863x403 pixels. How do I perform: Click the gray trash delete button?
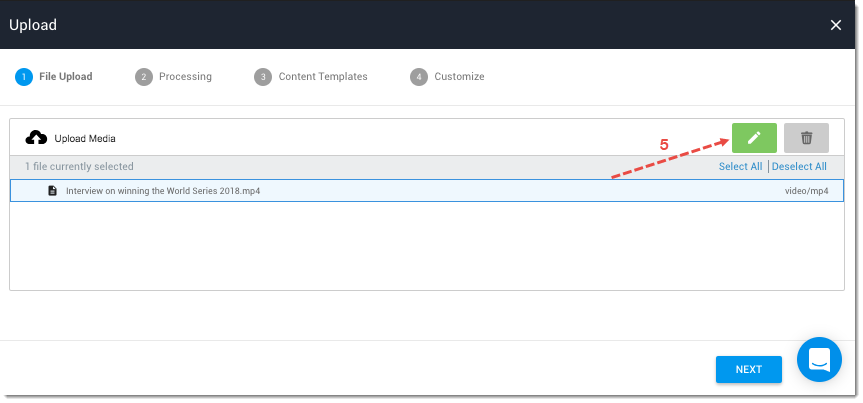(806, 138)
